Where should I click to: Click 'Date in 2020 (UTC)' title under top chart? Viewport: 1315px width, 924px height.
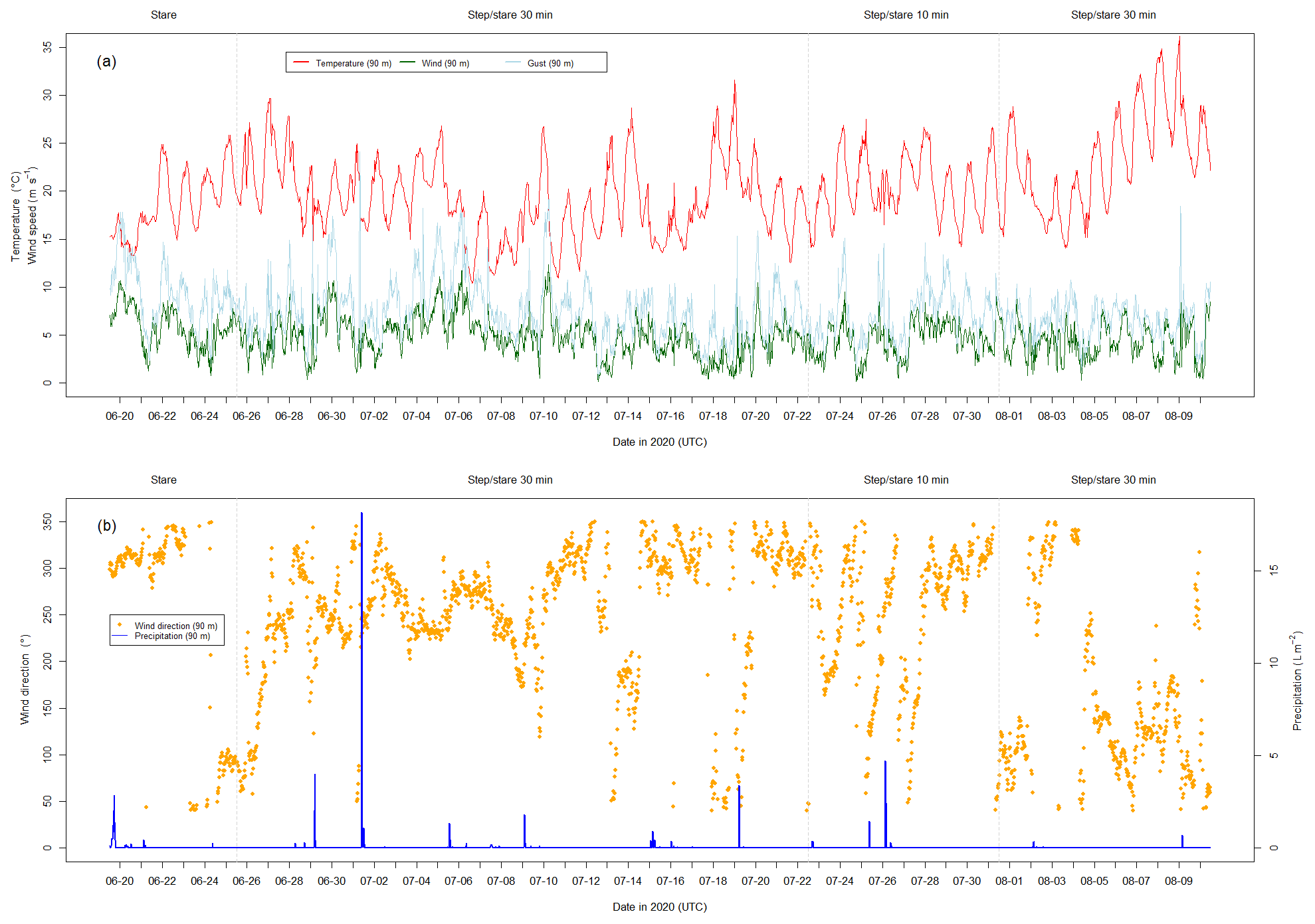point(659,442)
